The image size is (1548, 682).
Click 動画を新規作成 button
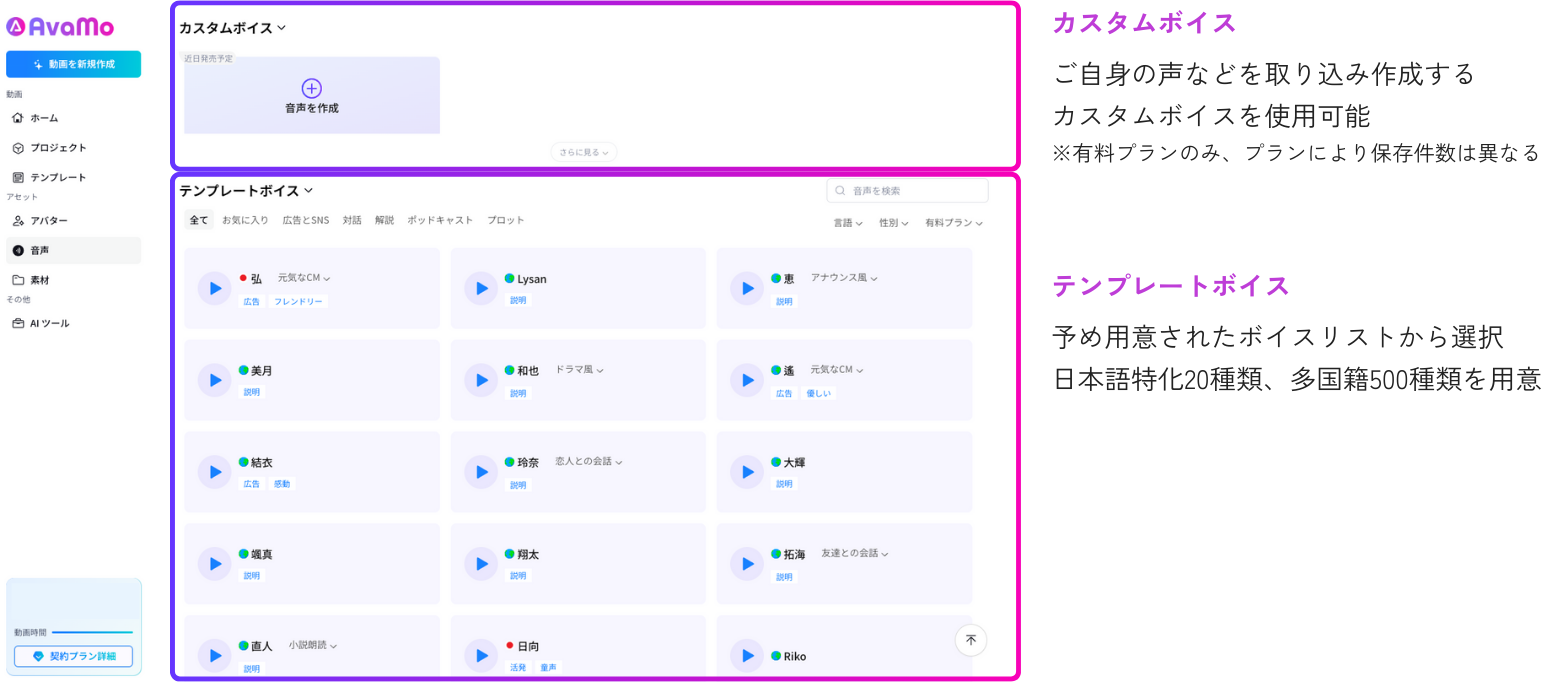click(73, 64)
